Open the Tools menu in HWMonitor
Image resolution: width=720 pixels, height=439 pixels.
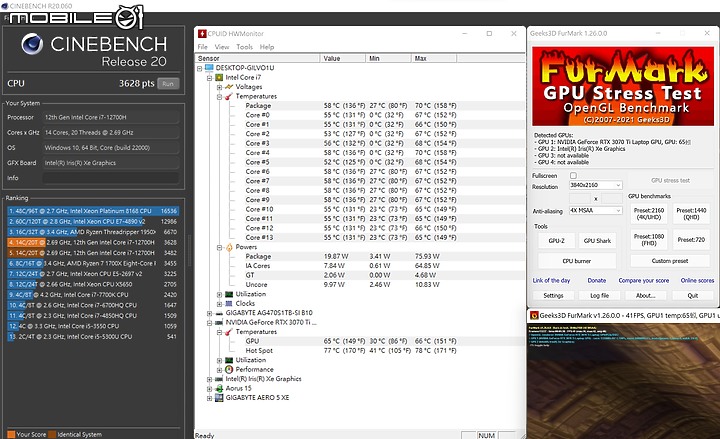(x=244, y=47)
